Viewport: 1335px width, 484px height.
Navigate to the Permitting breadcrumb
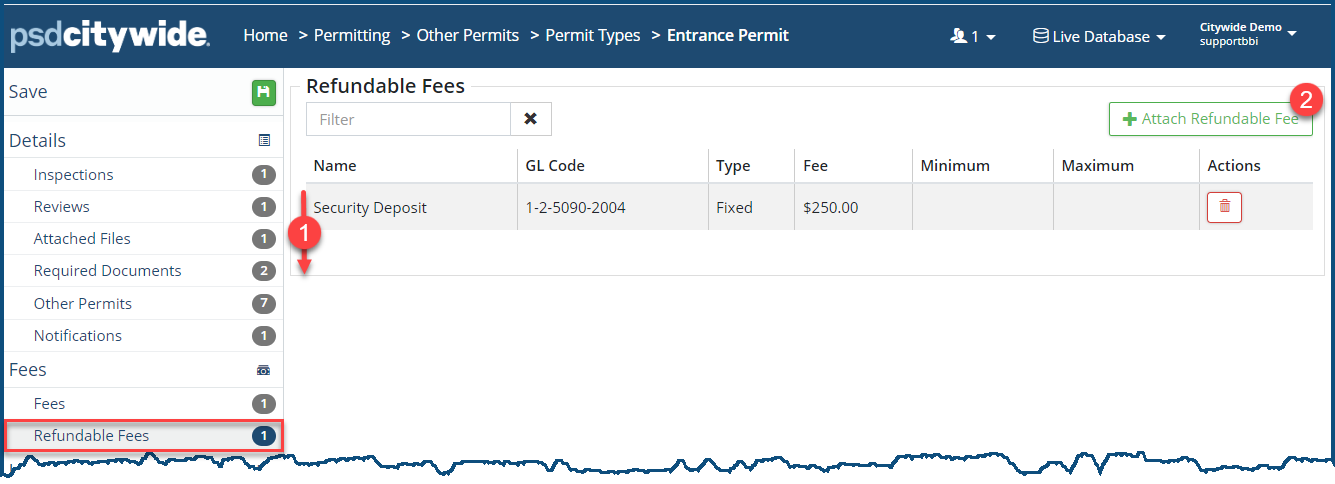pyautogui.click(x=352, y=35)
